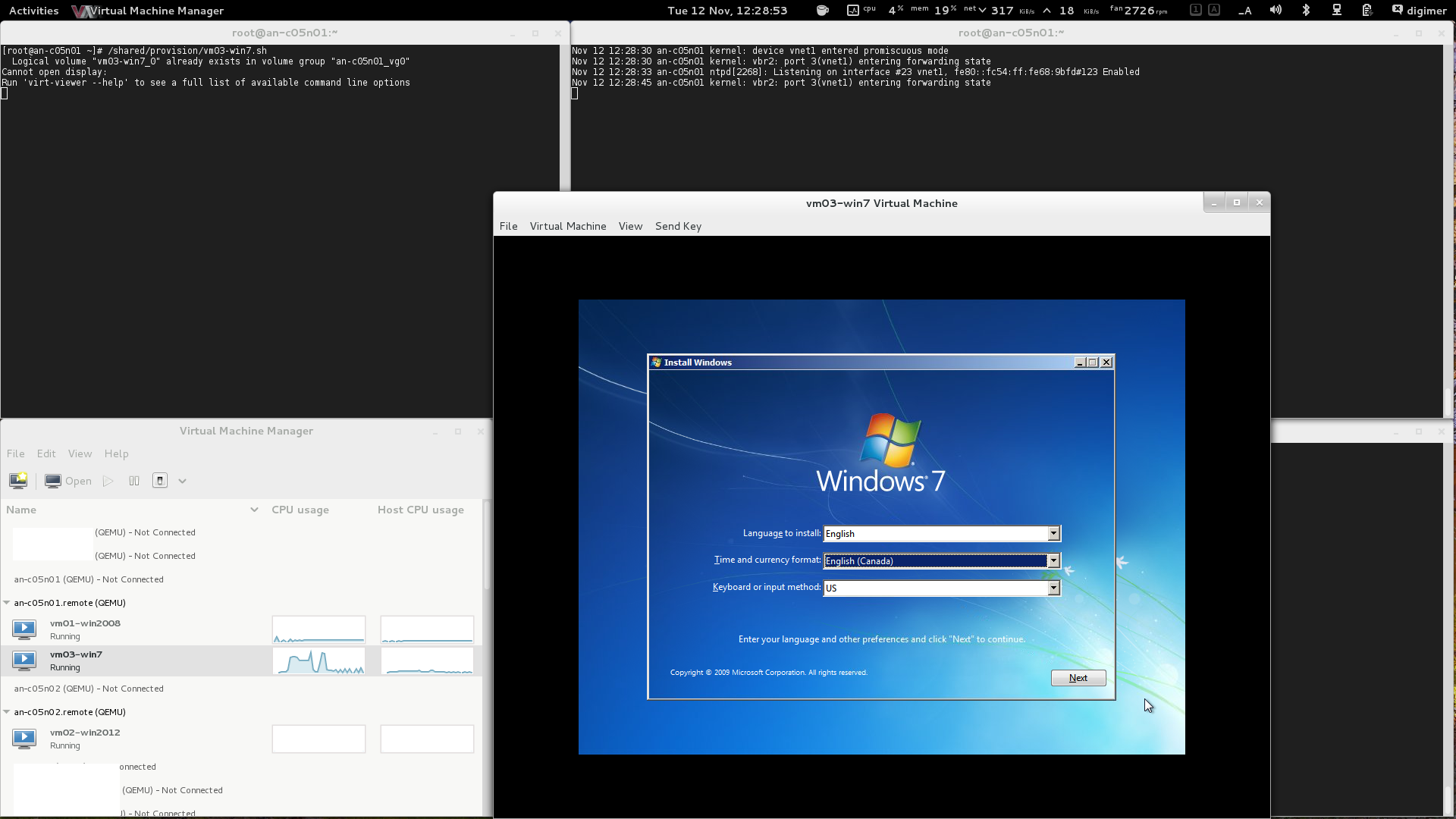The height and width of the screenshot is (819, 1456).
Task: Expand the shutdown options dropdown arrow
Action: click(182, 481)
